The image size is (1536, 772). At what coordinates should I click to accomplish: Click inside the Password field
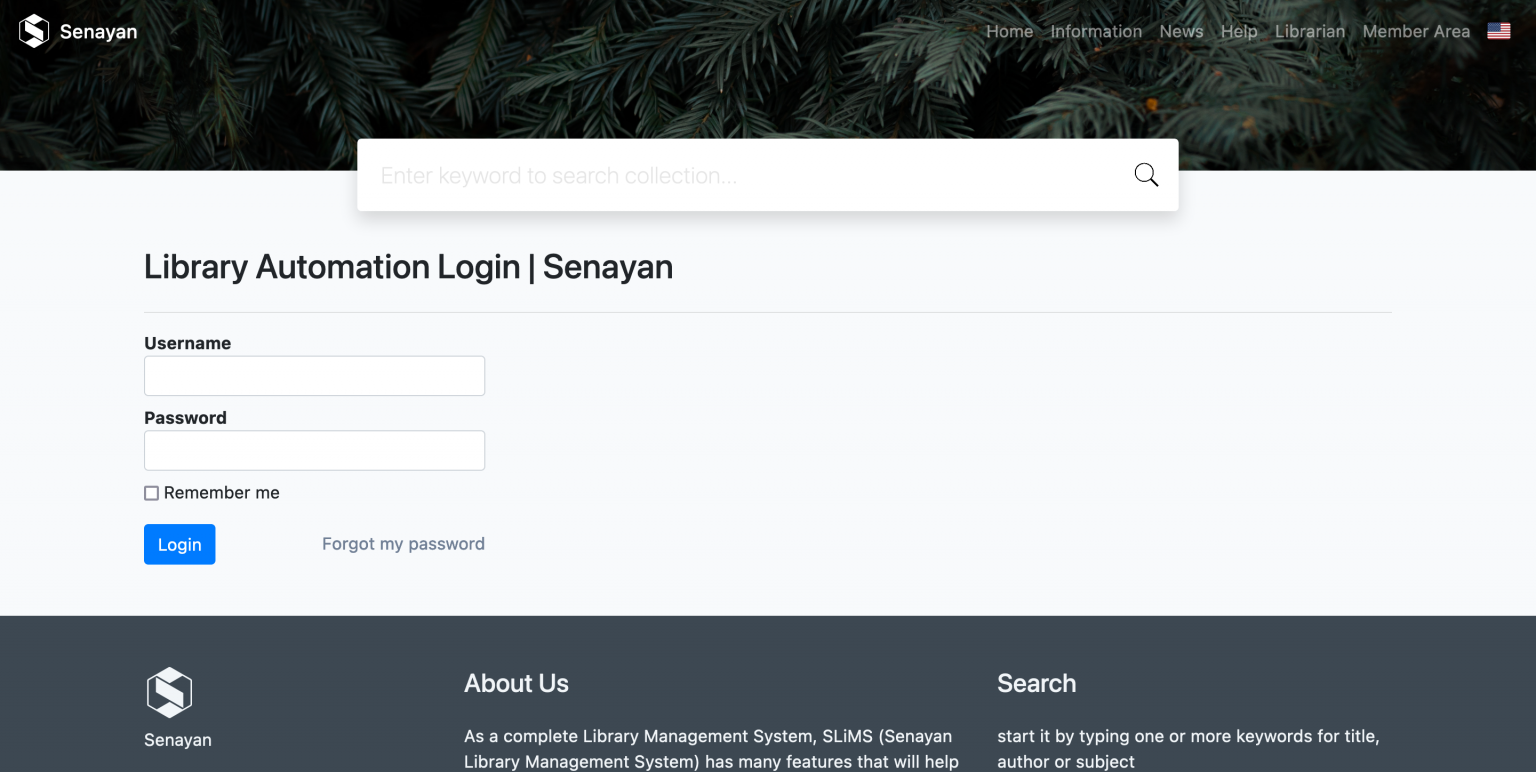(x=314, y=450)
